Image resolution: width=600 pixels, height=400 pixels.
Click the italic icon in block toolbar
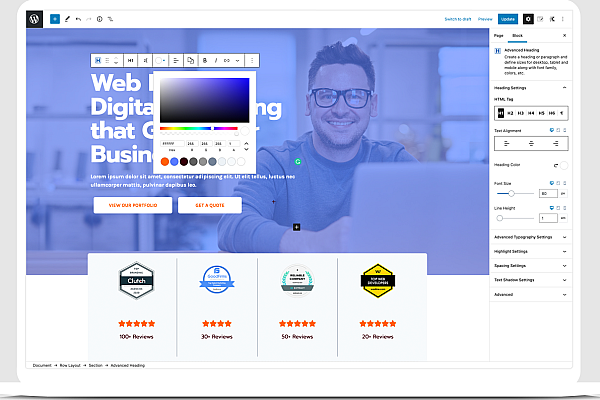tap(215, 61)
